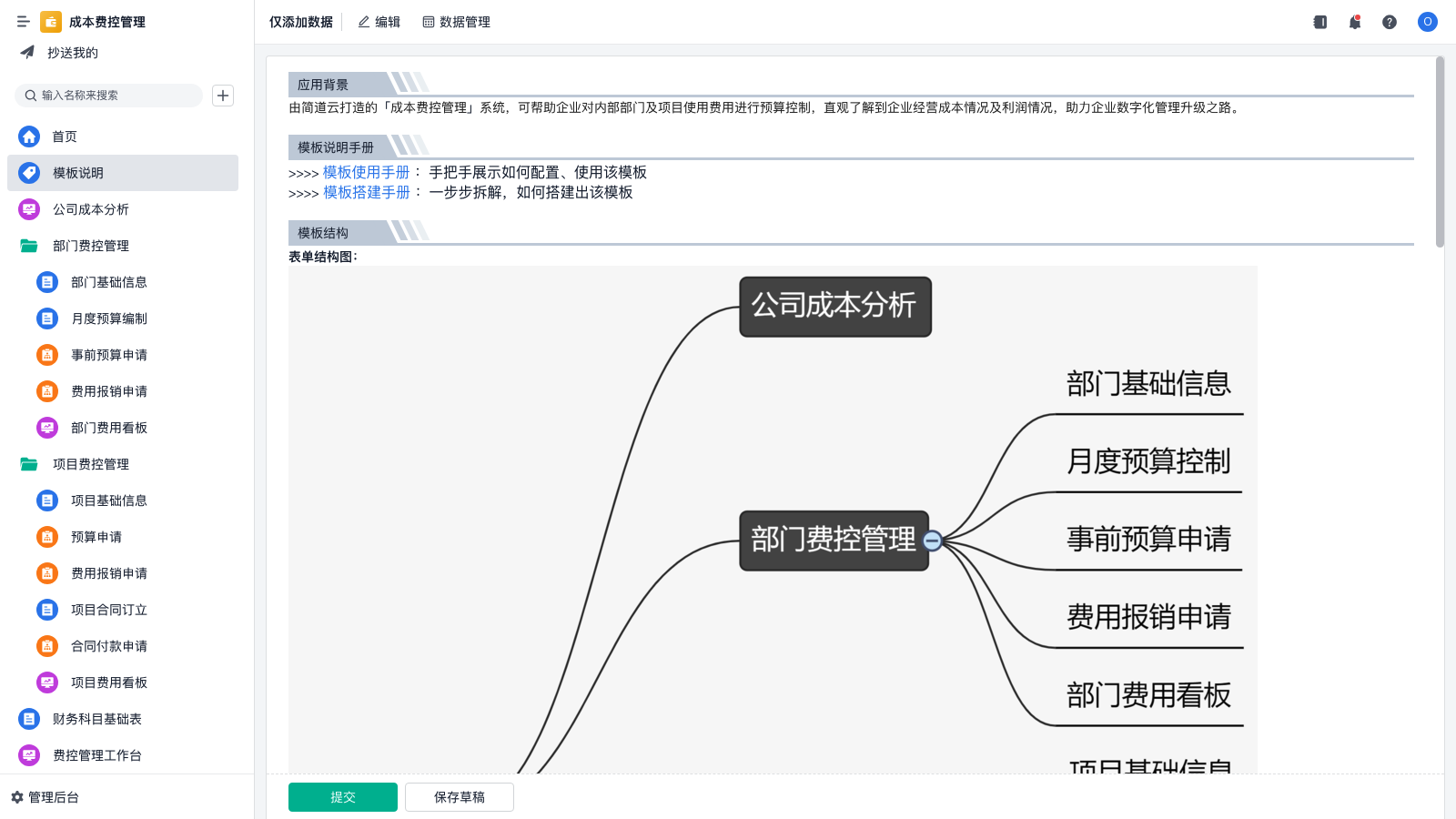The width and height of the screenshot is (1456, 819).
Task: Open the 首页 sidebar item
Action: (x=123, y=136)
